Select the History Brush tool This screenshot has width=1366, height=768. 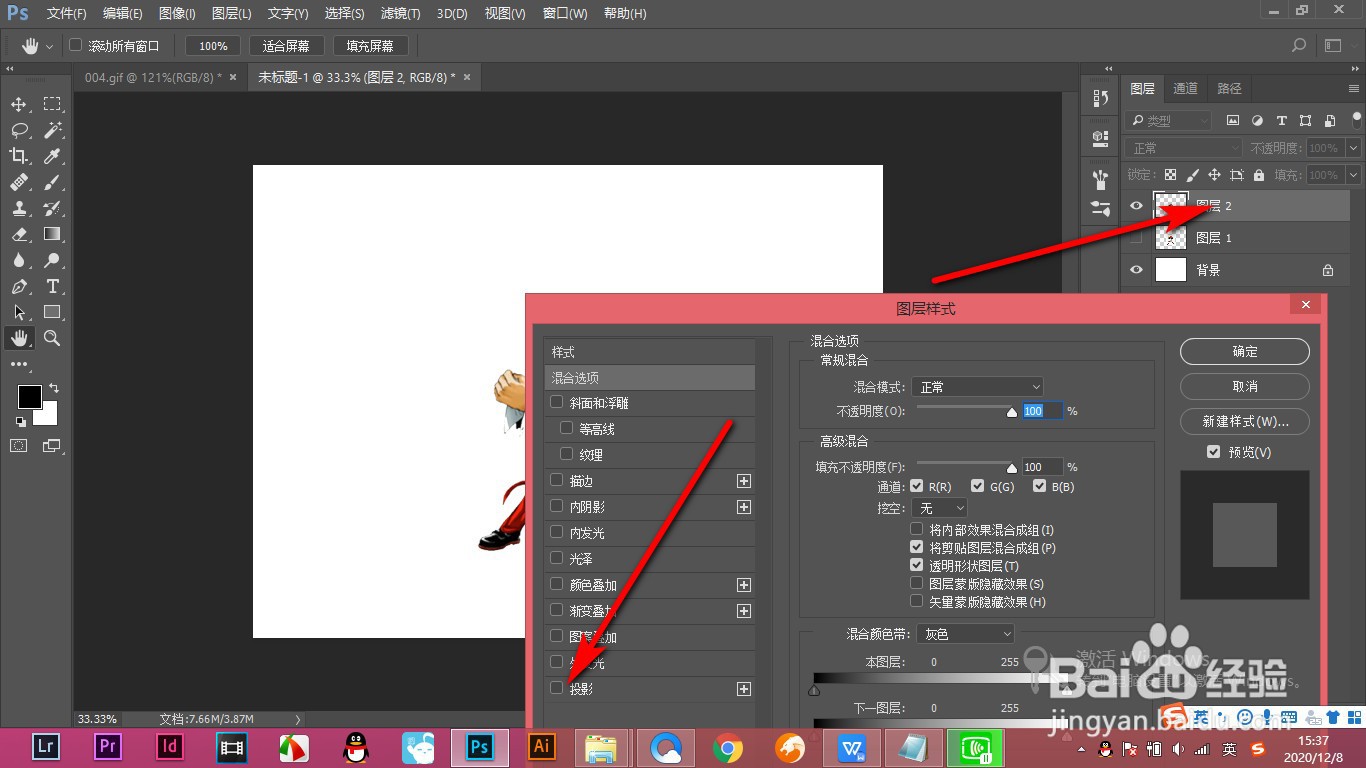tap(52, 208)
